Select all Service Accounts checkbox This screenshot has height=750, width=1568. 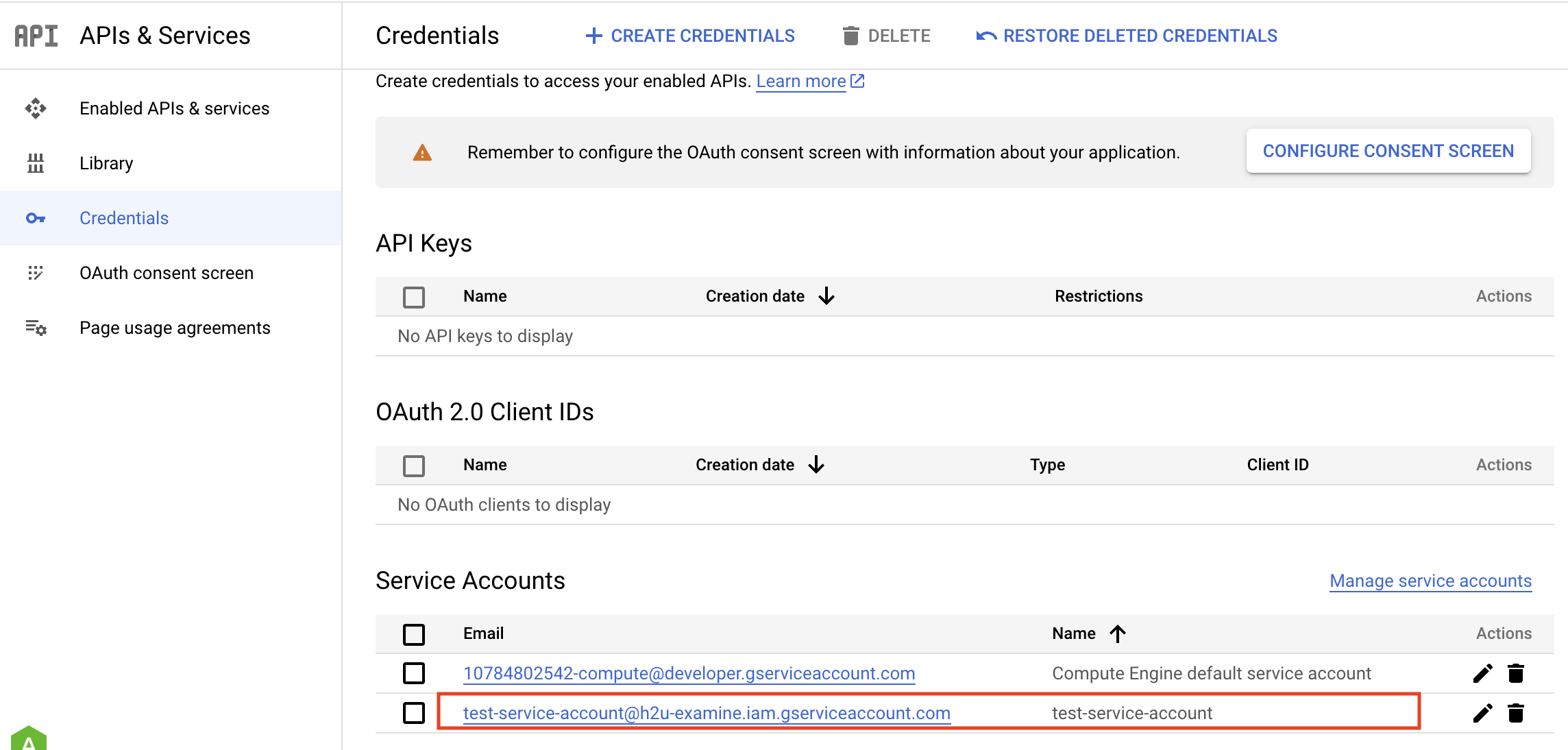coord(414,634)
